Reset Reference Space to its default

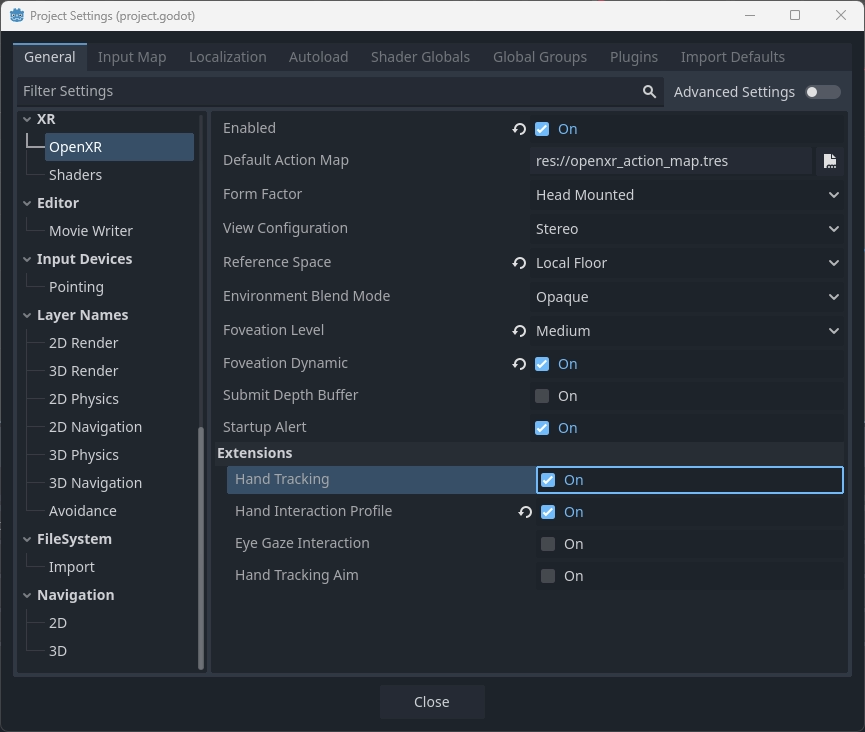[519, 263]
